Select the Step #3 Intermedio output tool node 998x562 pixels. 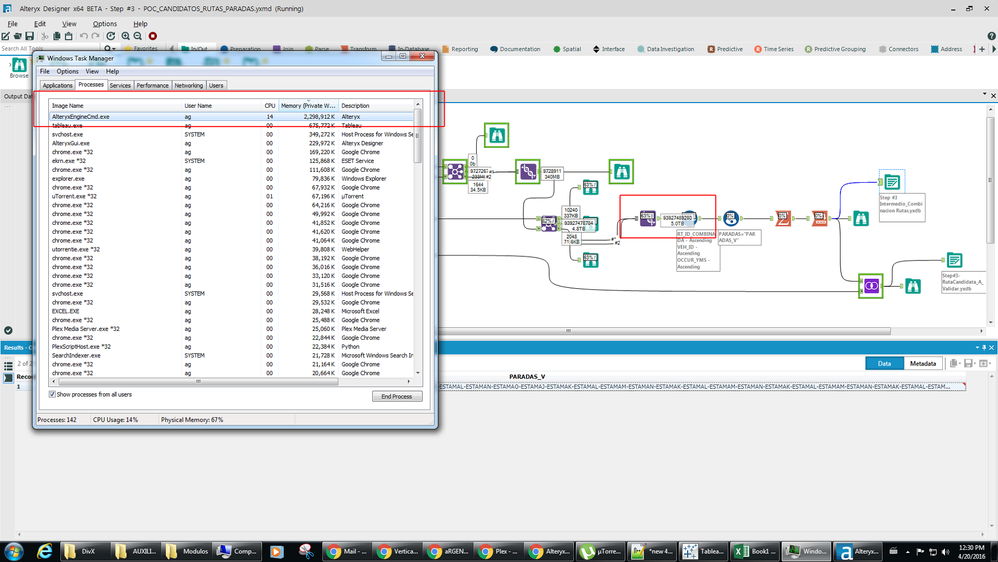(890, 183)
